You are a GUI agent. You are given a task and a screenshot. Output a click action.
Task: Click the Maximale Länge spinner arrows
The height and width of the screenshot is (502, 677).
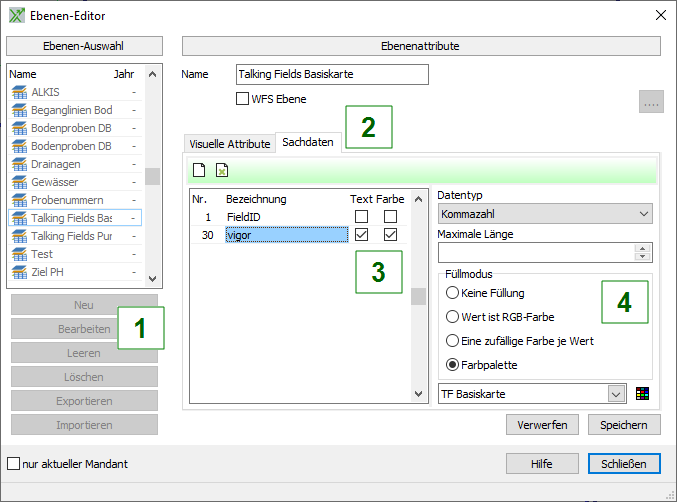point(642,252)
